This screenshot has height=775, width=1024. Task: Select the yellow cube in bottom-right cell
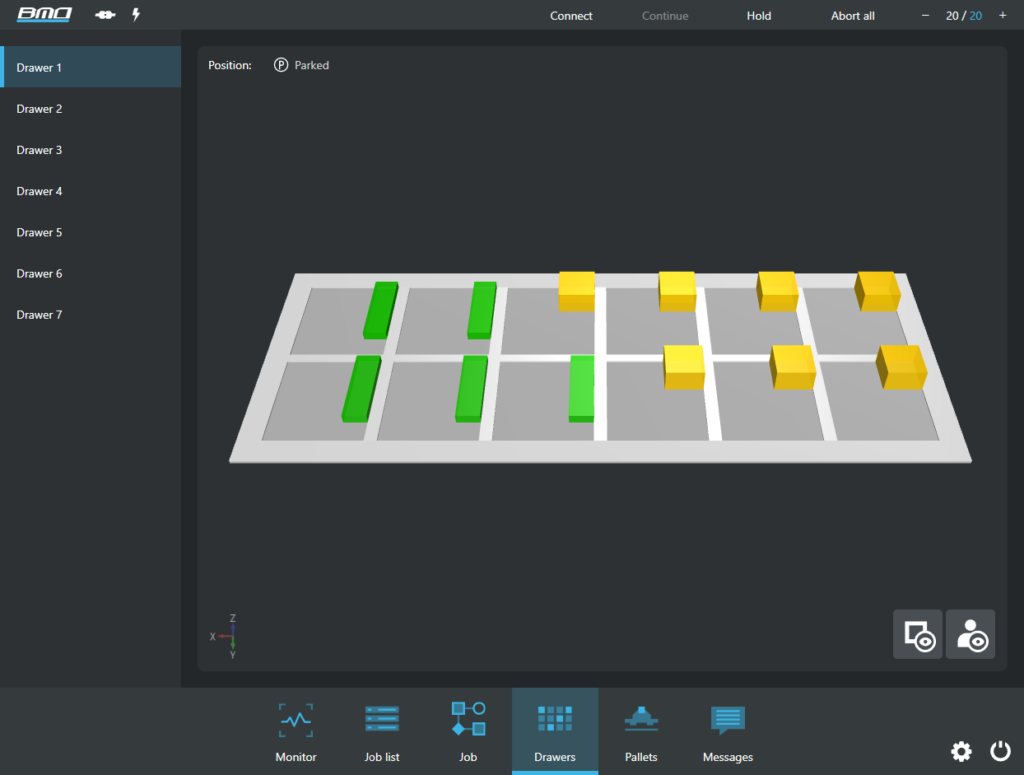click(902, 368)
